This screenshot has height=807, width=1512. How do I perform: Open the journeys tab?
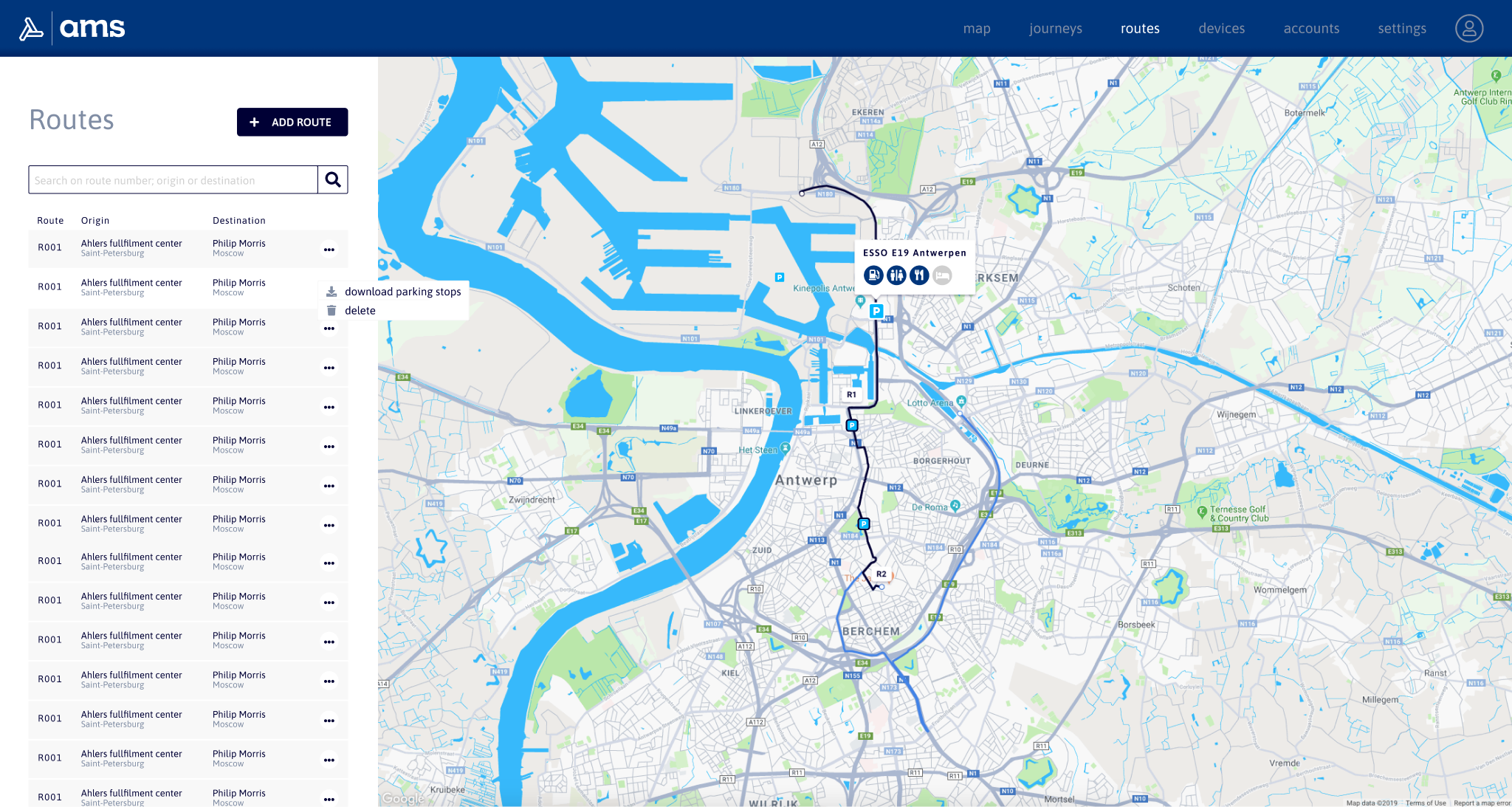click(1056, 28)
